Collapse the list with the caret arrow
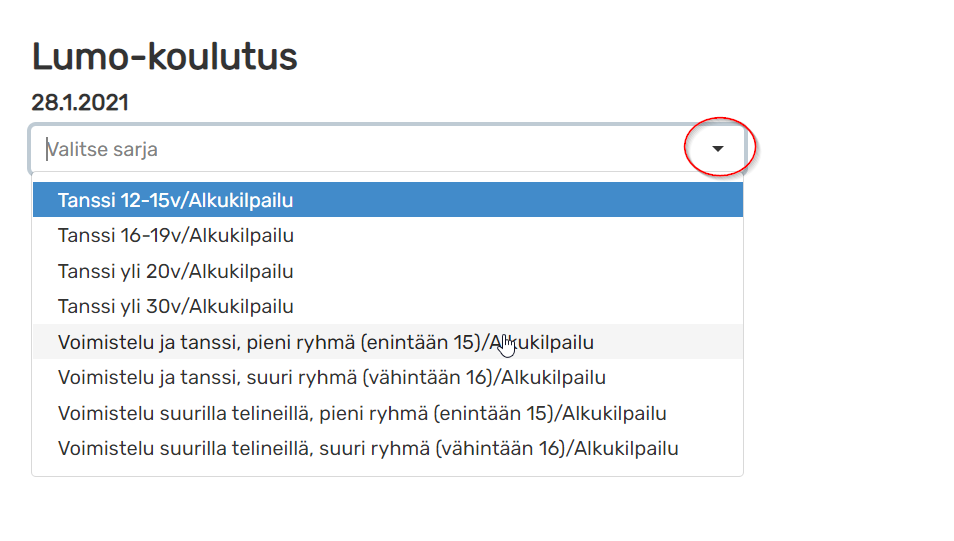This screenshot has height=541, width=954. coord(718,148)
